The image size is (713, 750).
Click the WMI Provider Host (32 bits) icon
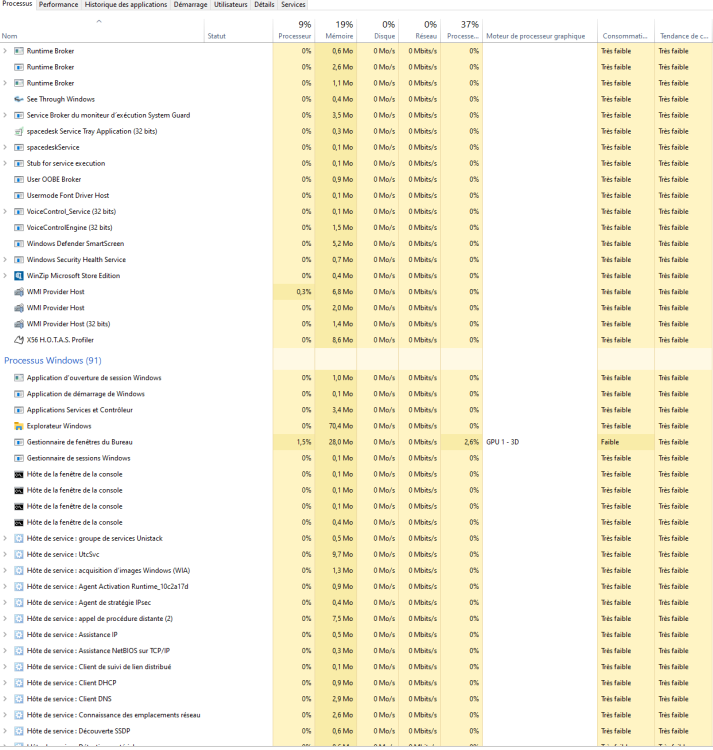19,324
